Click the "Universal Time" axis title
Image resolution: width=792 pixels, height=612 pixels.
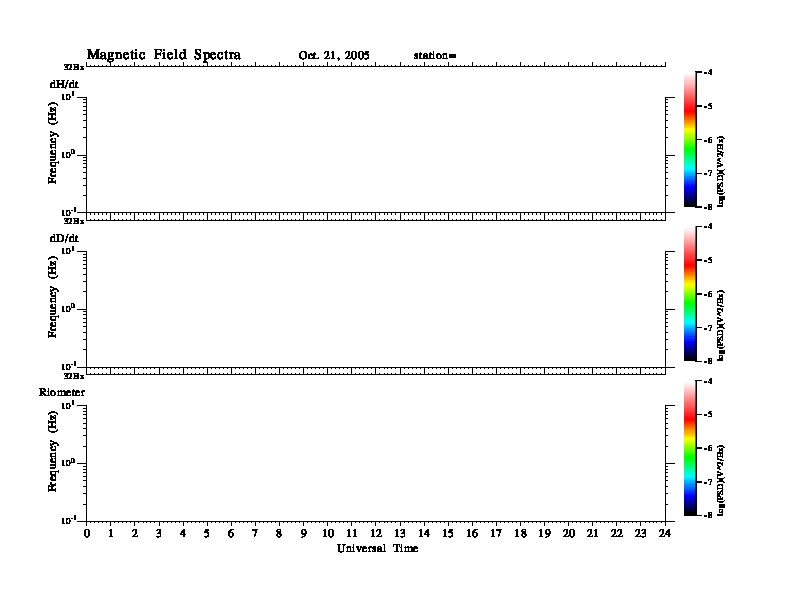(377, 548)
